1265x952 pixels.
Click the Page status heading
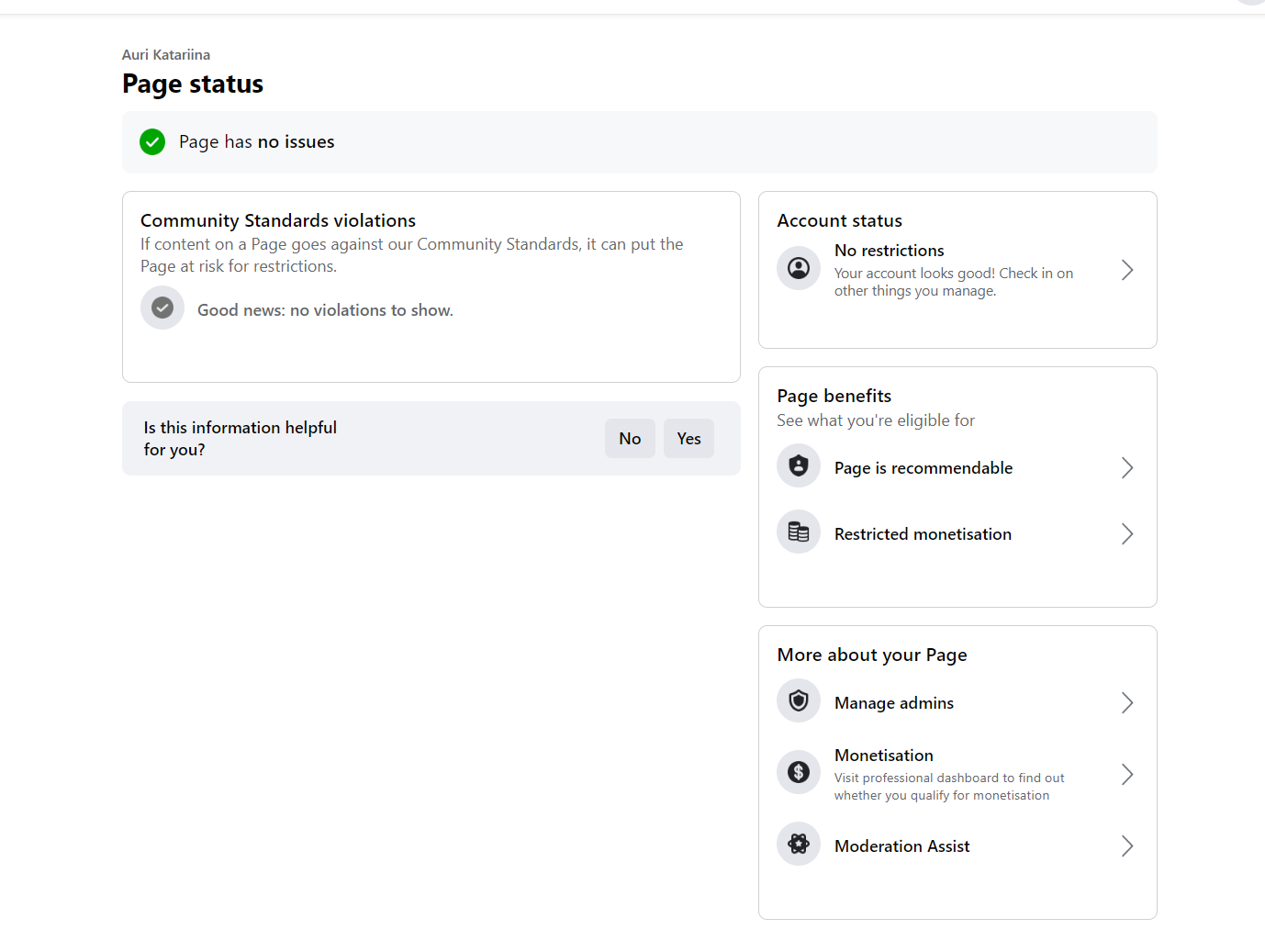(x=193, y=84)
